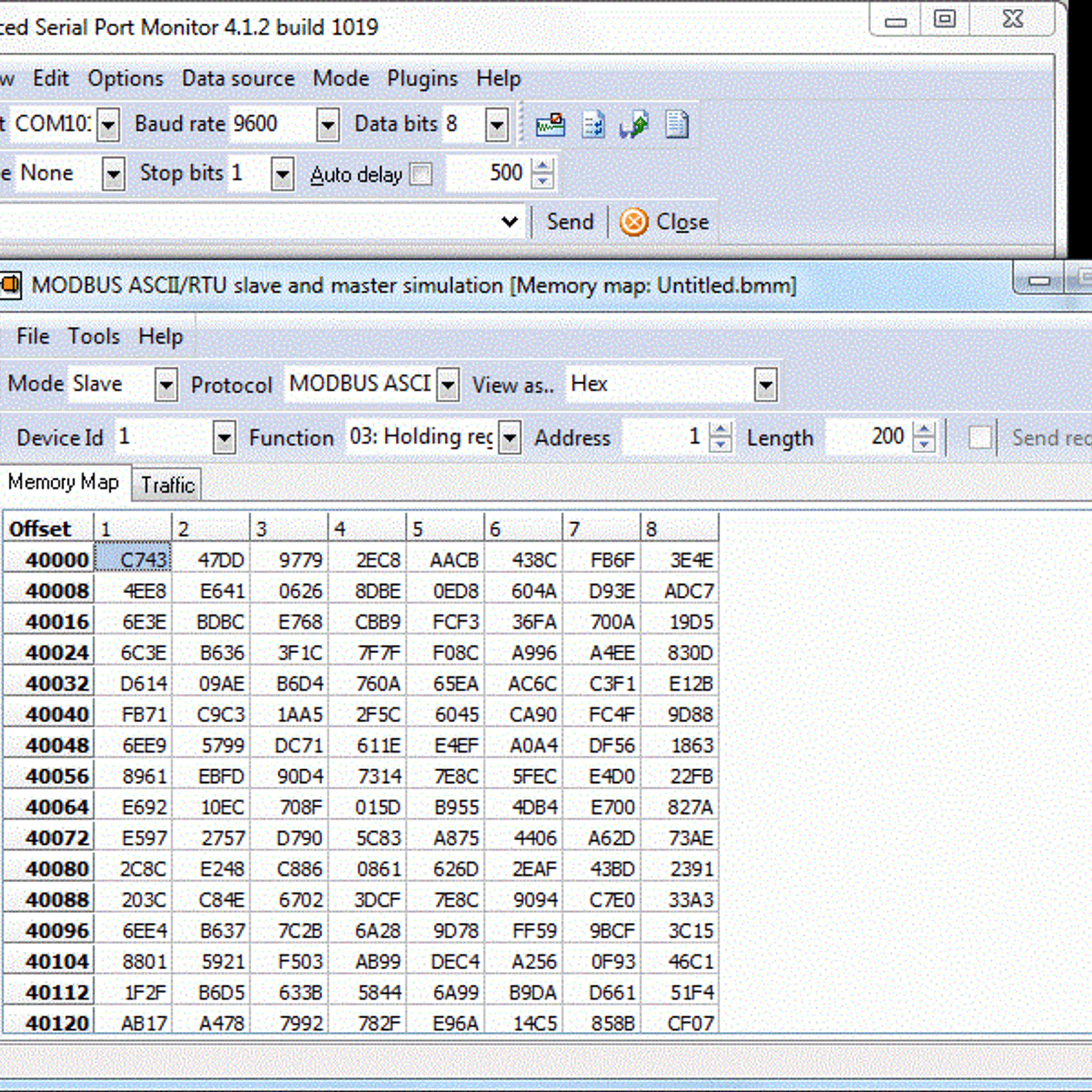Toggle the Auto delay checkbox
The image size is (1092, 1092).
(x=421, y=174)
